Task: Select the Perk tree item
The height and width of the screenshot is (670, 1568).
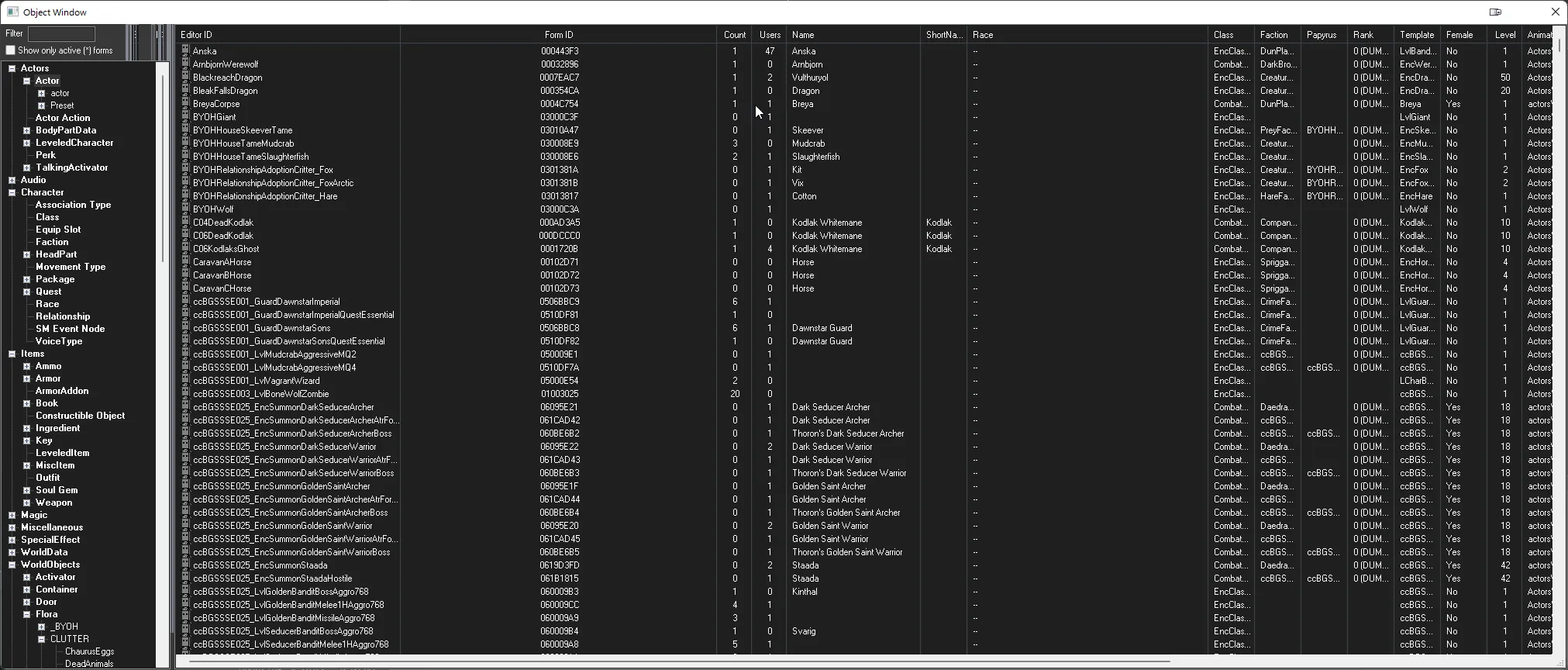Action: coord(46,155)
